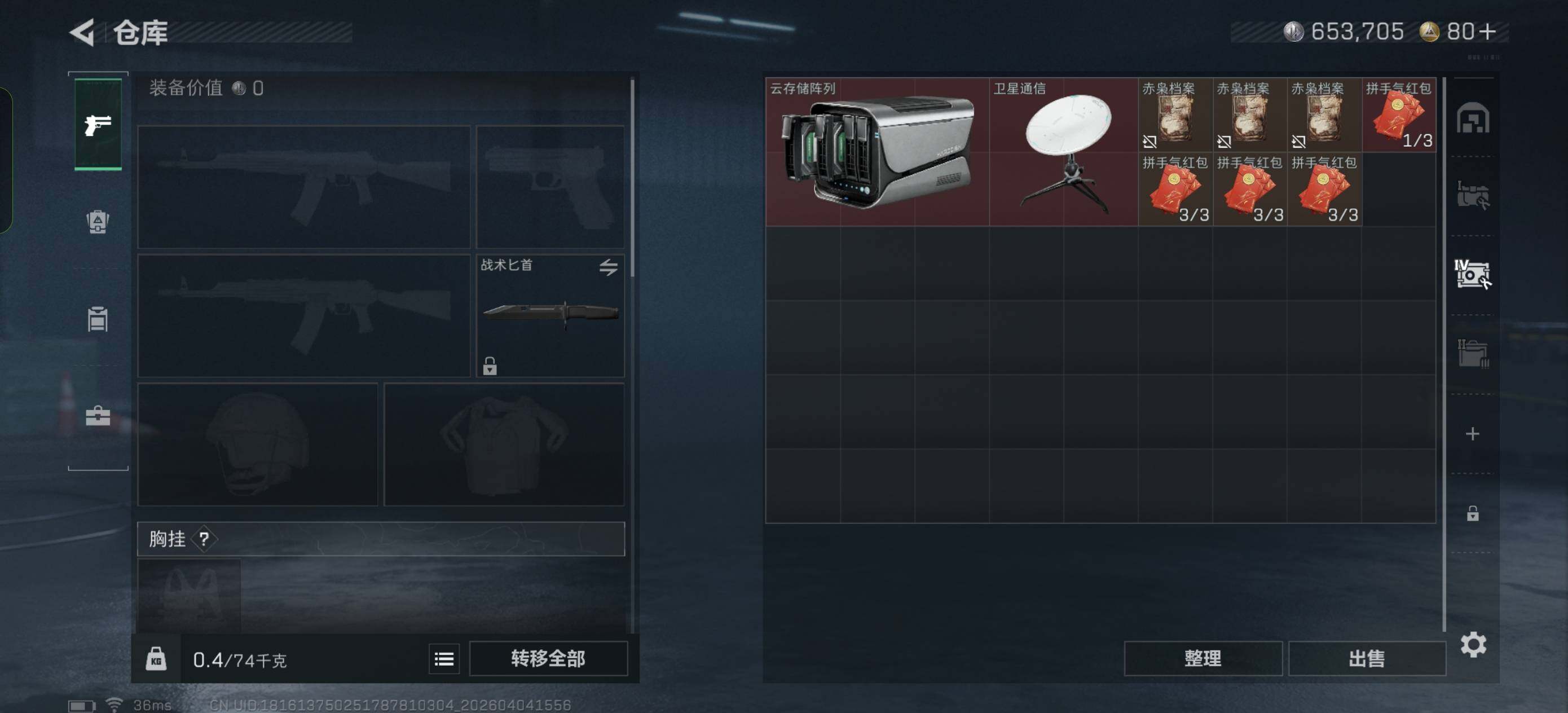This screenshot has width=1568, height=713.
Task: Open the safe box briefcase sidebar icon
Action: click(x=98, y=416)
